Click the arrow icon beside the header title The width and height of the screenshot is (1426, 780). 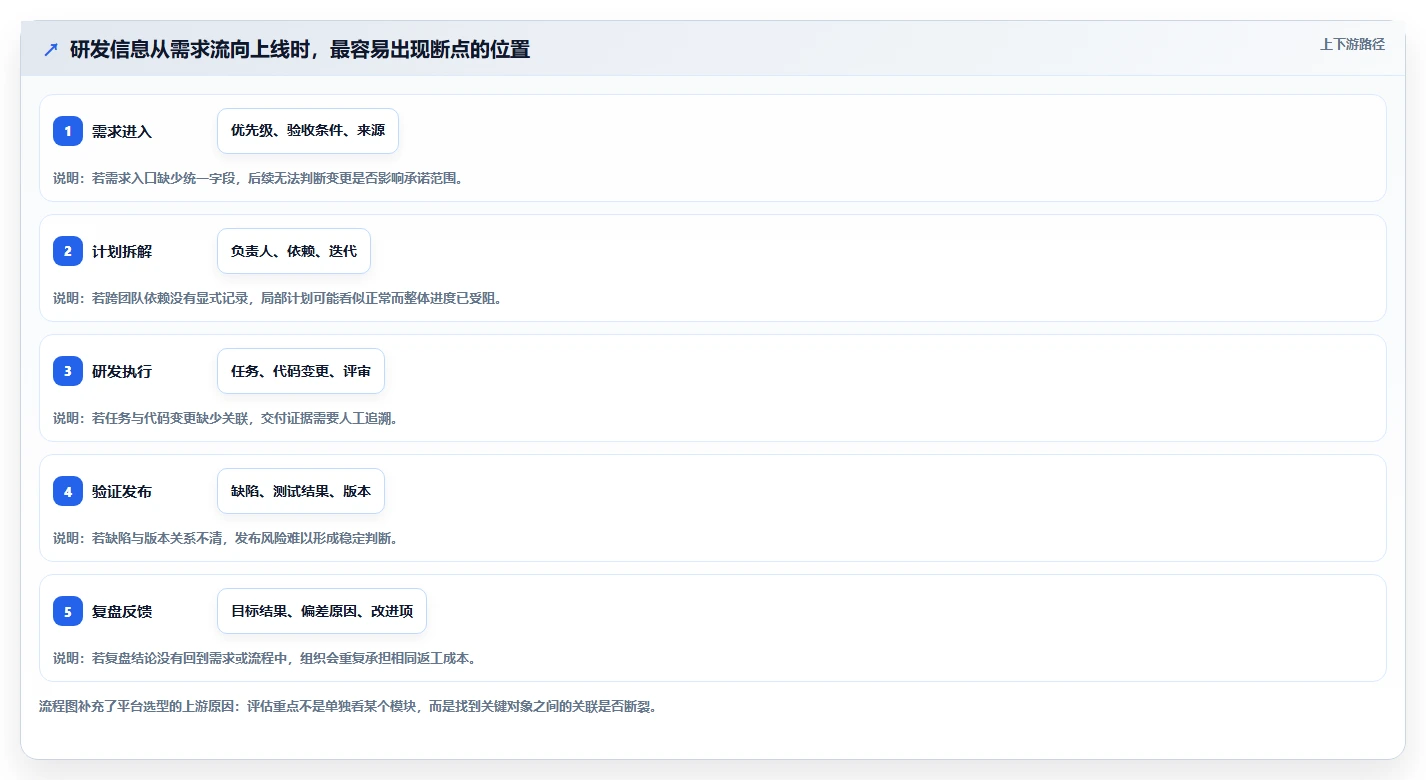click(51, 49)
